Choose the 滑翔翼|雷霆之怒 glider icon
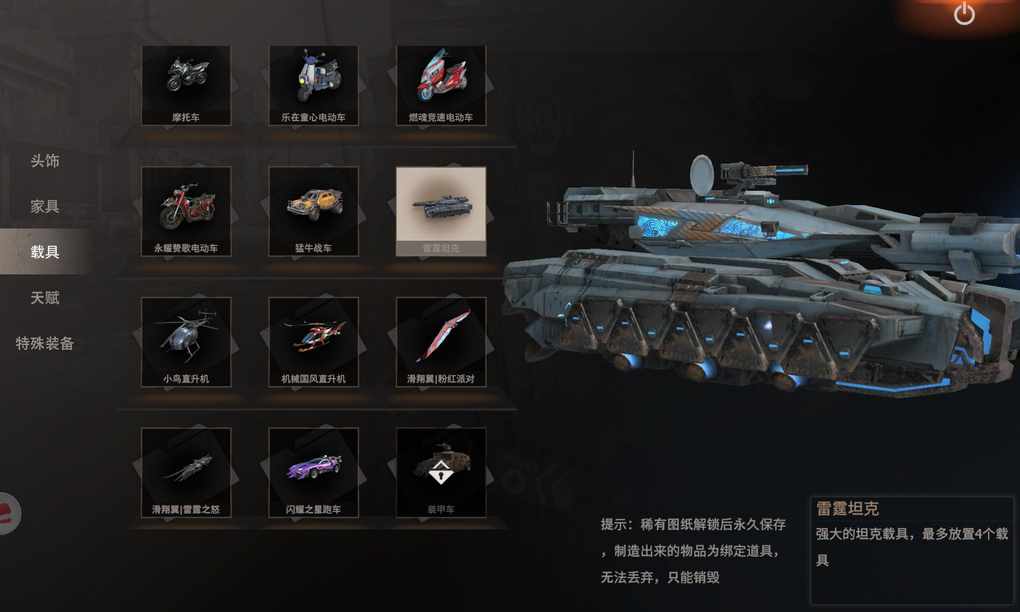1020x612 pixels. [186, 473]
